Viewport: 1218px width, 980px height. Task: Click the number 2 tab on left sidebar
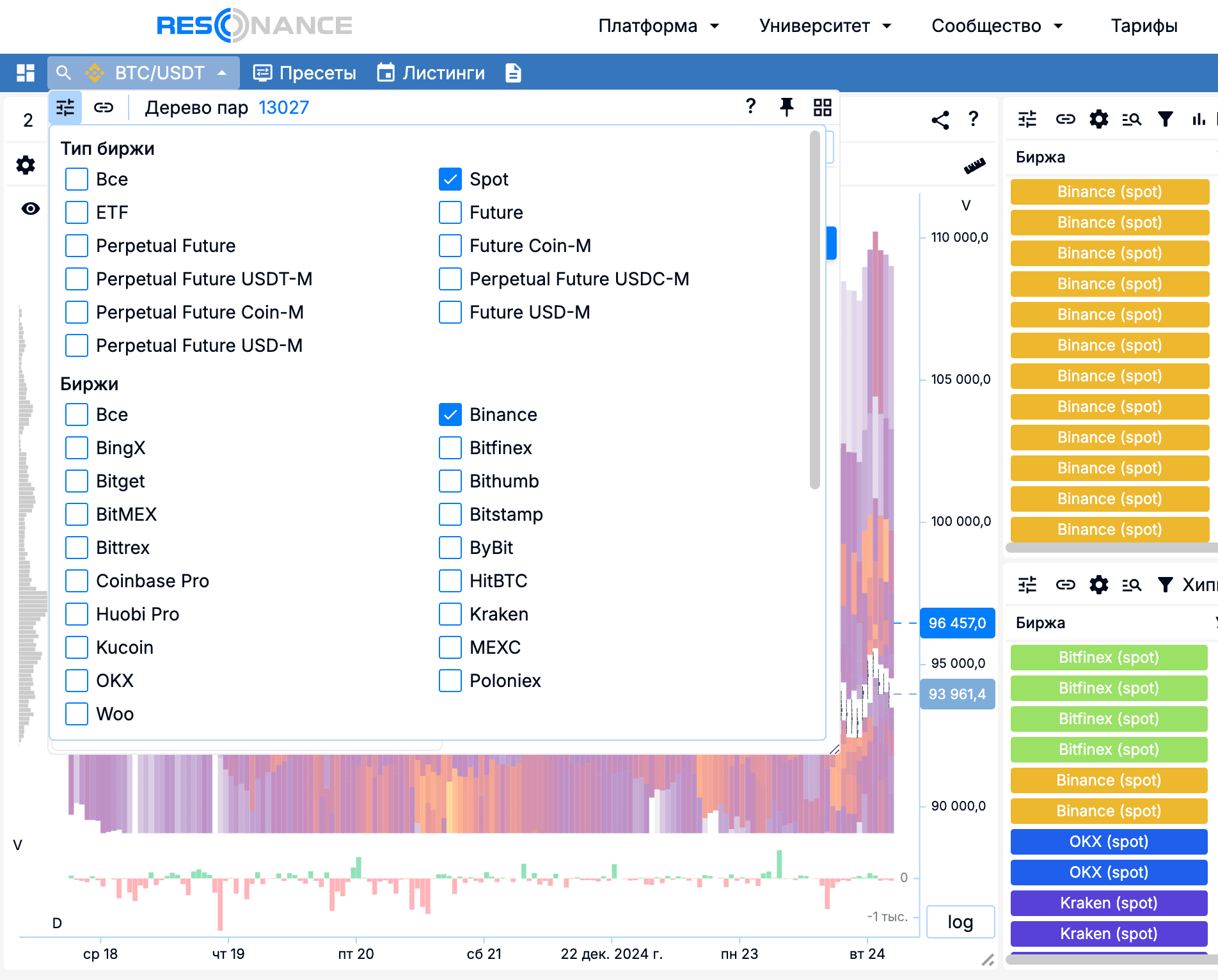[28, 120]
